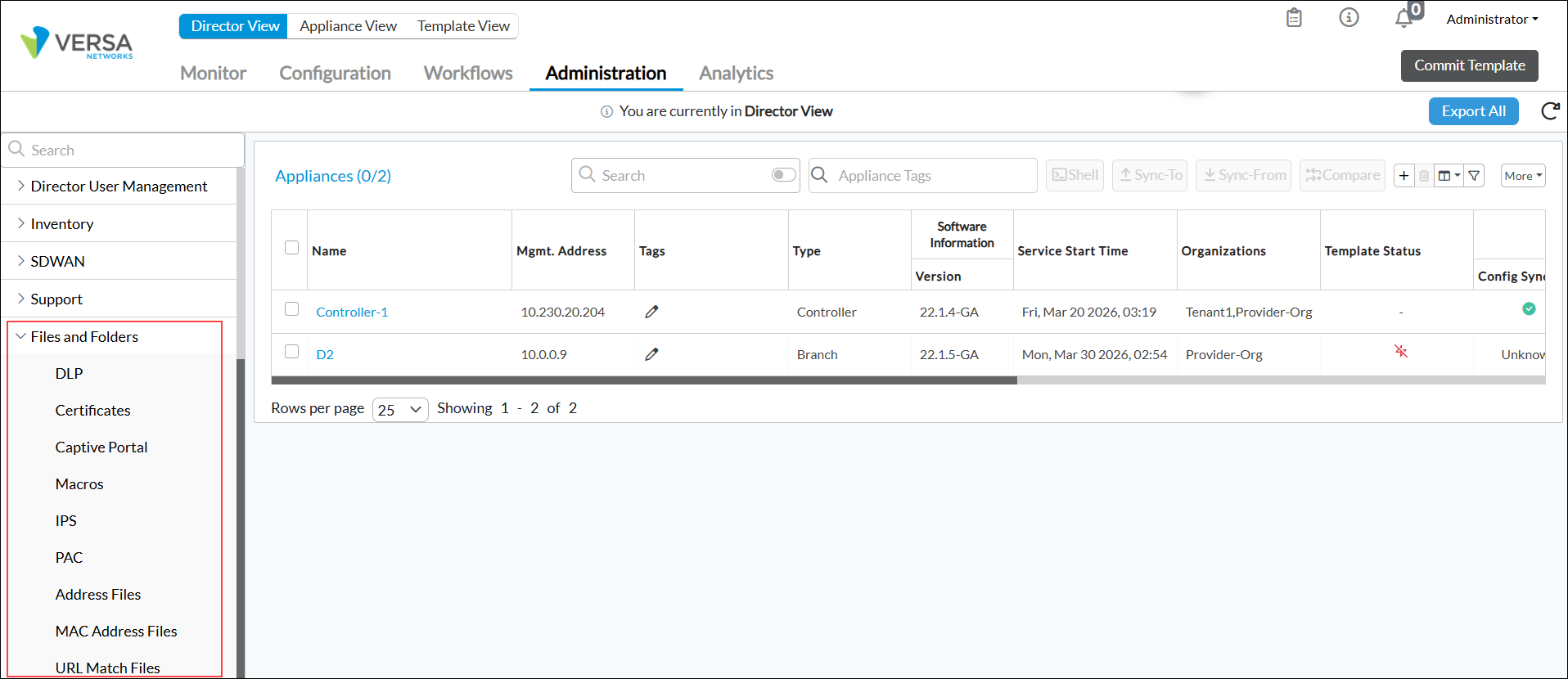Click green Config Sync check for Controller-1

pyautogui.click(x=1529, y=308)
